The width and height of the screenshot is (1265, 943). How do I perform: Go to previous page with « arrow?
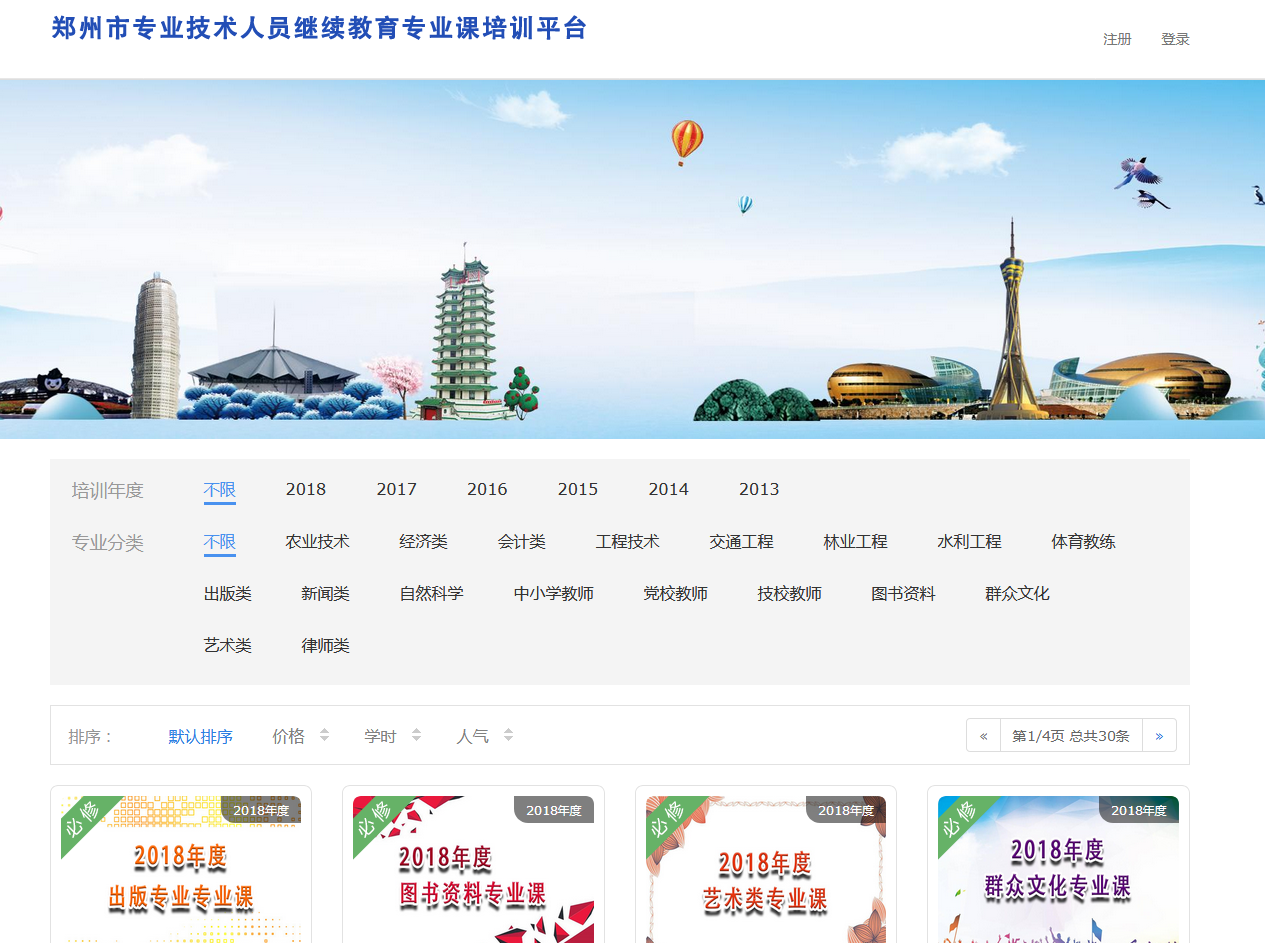(983, 736)
